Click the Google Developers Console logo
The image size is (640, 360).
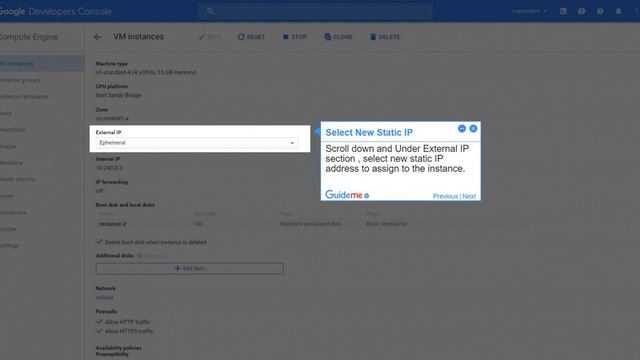tap(56, 11)
